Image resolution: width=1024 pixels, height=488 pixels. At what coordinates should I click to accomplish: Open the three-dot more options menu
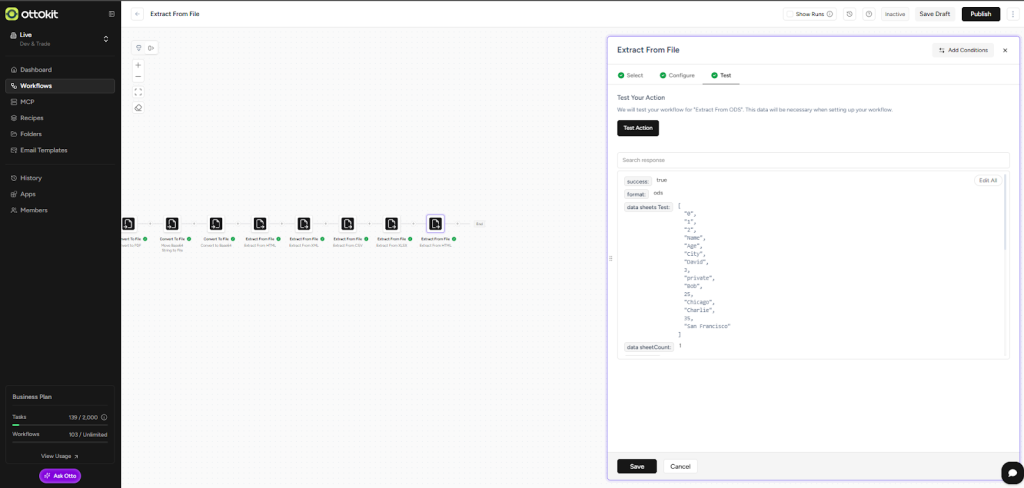[1012, 14]
